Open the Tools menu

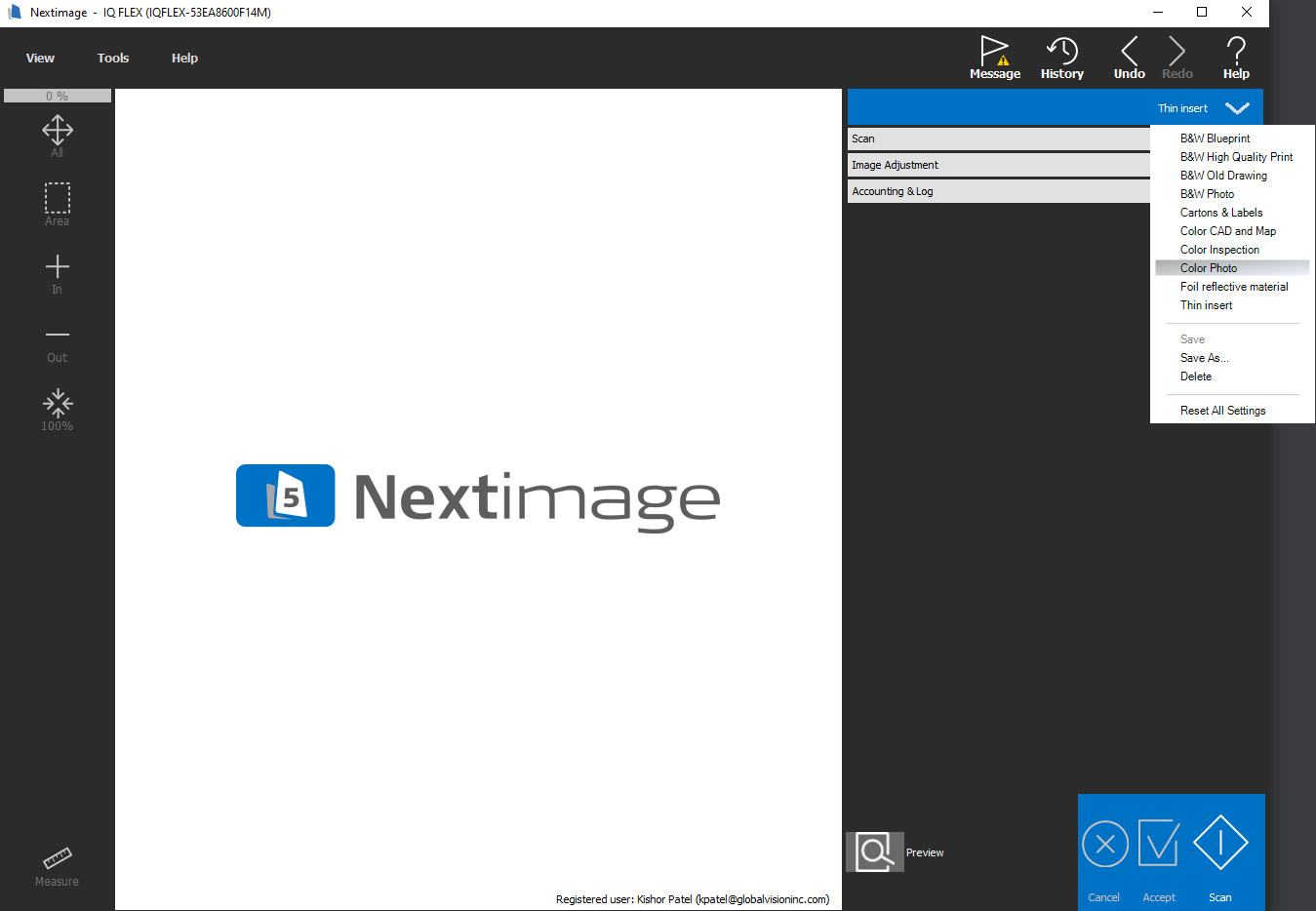click(x=113, y=59)
